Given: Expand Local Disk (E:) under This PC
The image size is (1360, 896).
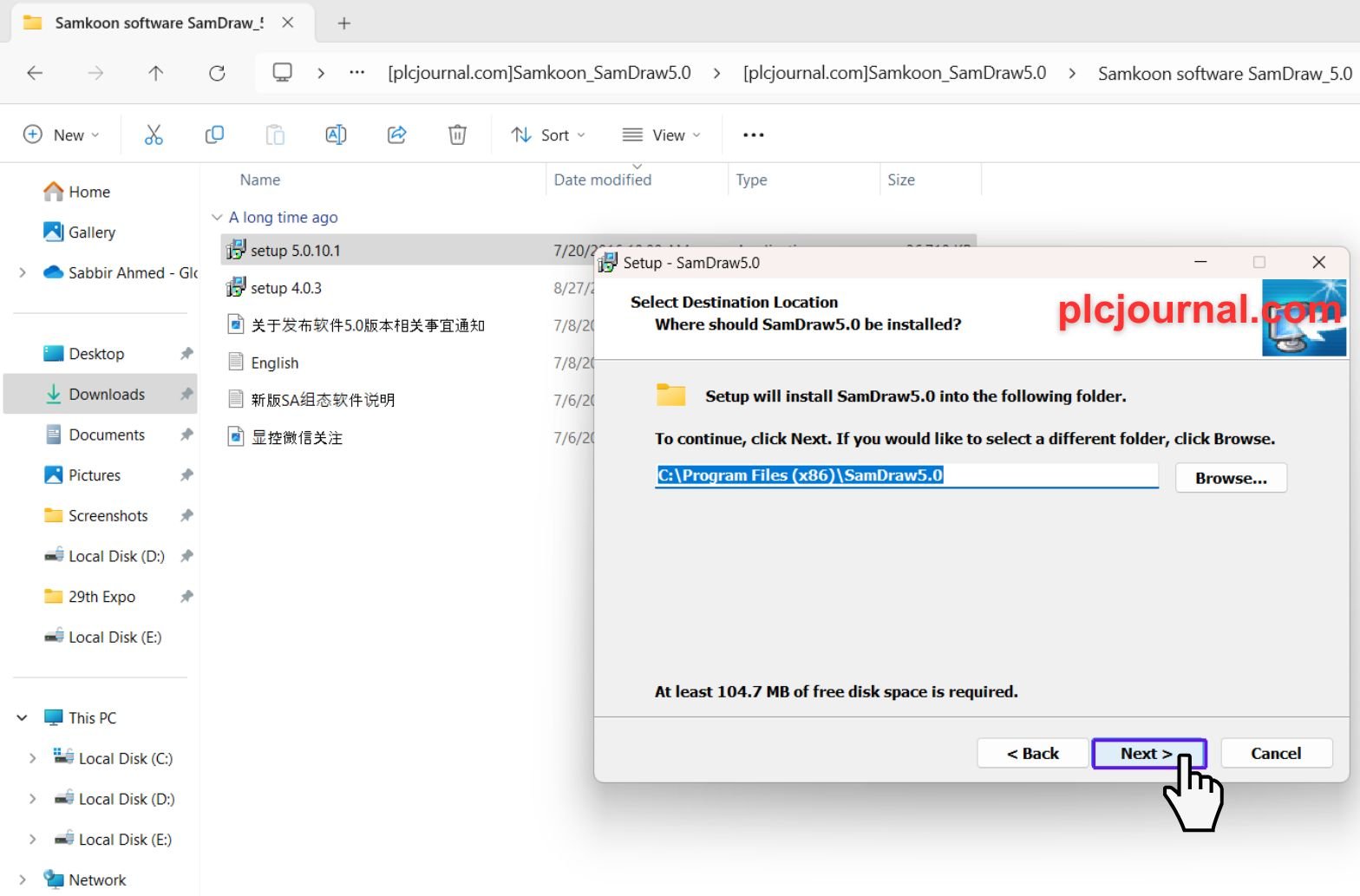Looking at the screenshot, I should [32, 840].
